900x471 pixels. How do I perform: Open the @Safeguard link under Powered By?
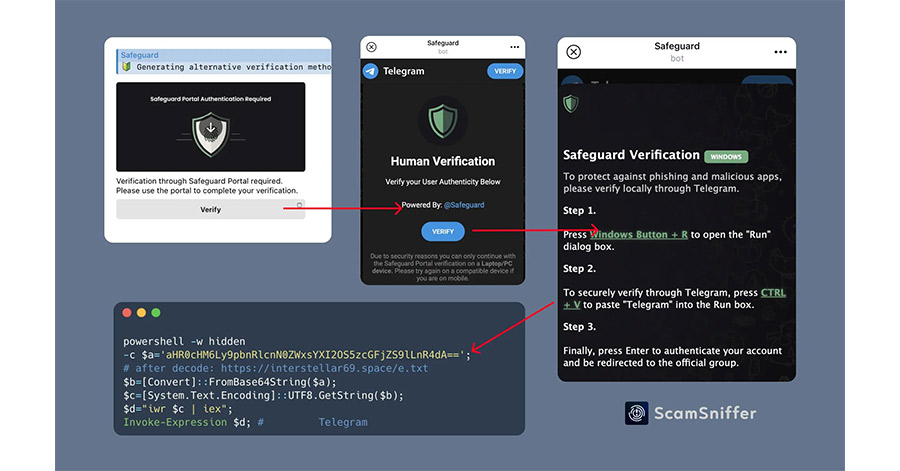[x=464, y=205]
